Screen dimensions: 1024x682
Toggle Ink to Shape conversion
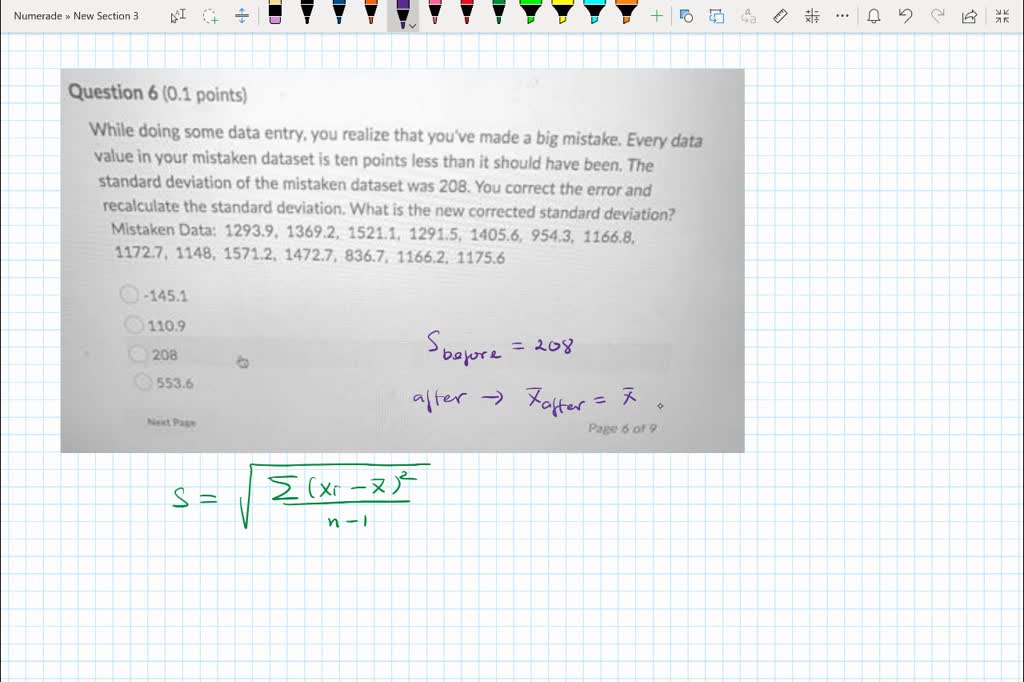[686, 16]
